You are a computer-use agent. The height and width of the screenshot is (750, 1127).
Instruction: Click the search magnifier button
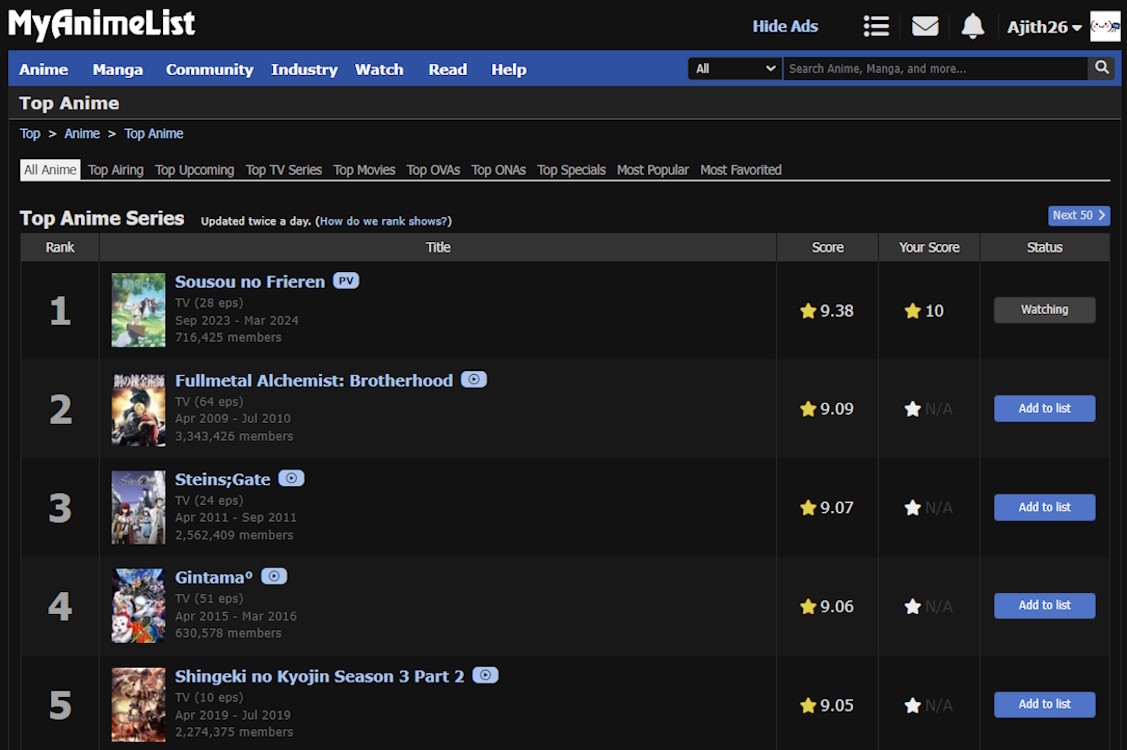1102,68
